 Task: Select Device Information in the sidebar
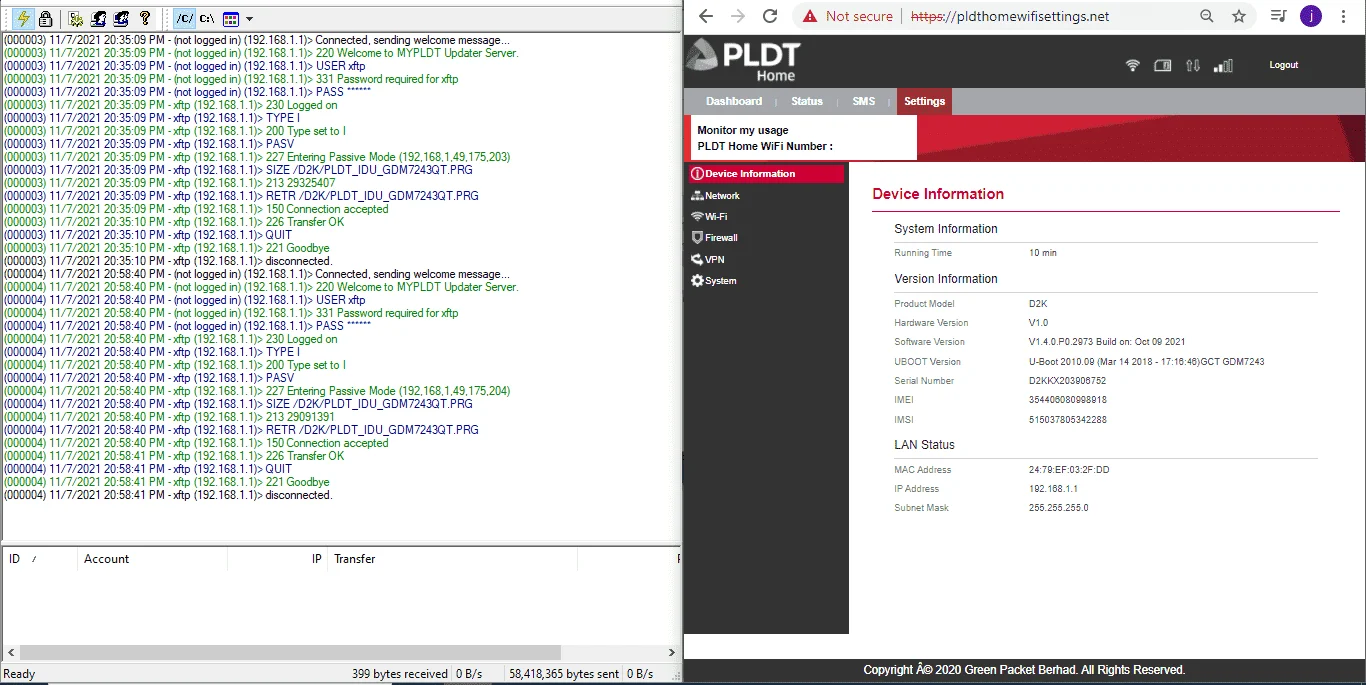[x=767, y=174]
